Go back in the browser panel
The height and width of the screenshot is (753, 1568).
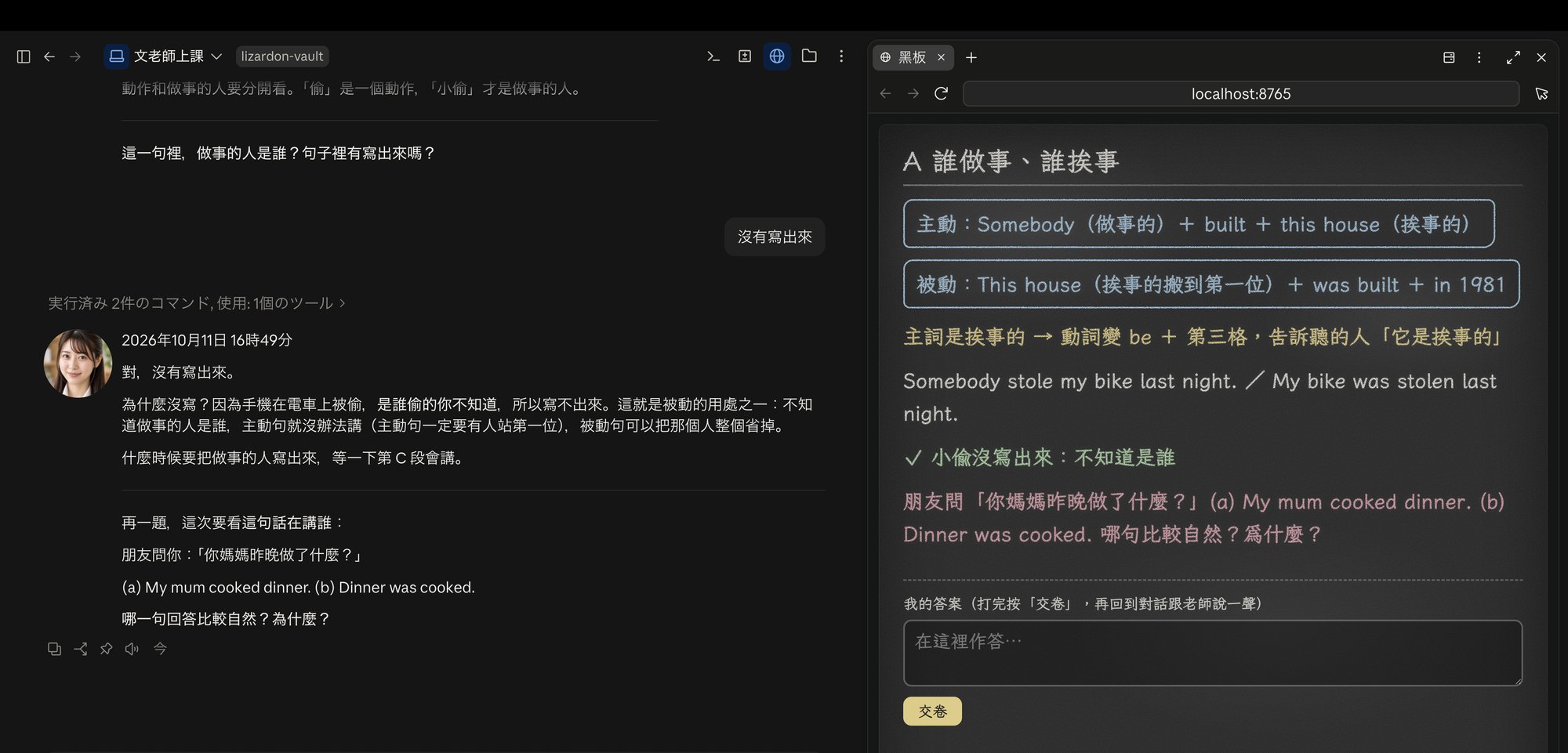pyautogui.click(x=886, y=93)
